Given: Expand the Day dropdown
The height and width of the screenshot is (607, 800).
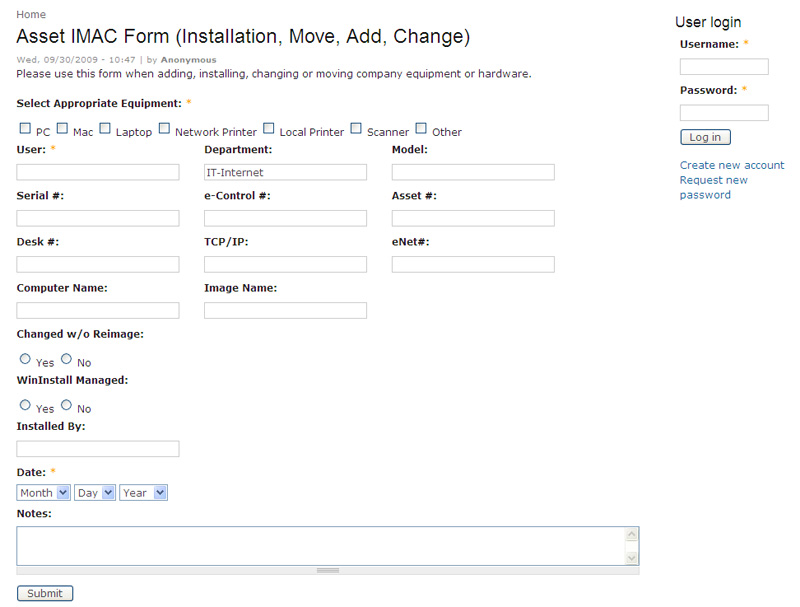Looking at the screenshot, I should coord(95,493).
